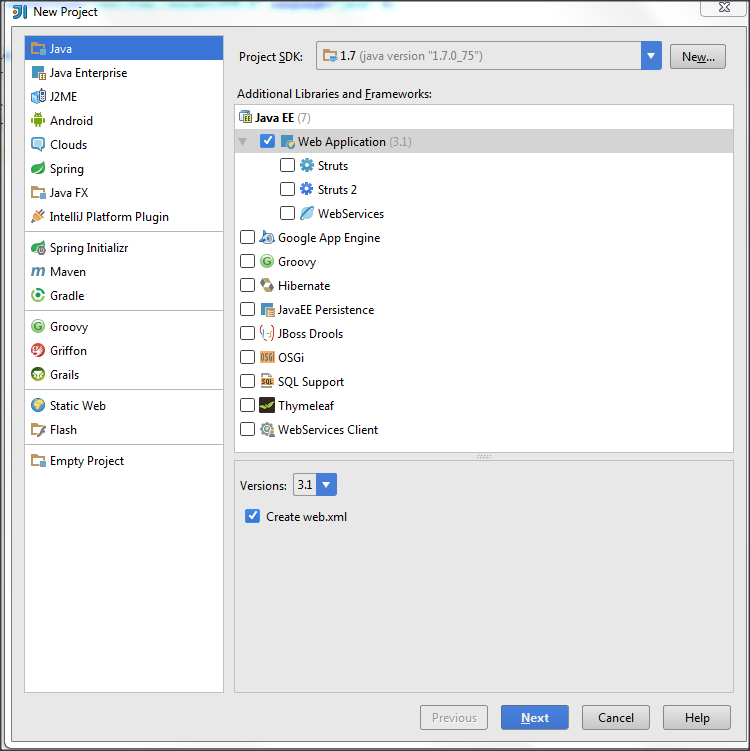The image size is (750, 751).
Task: Tick the SQL Support checkbox
Action: (247, 381)
